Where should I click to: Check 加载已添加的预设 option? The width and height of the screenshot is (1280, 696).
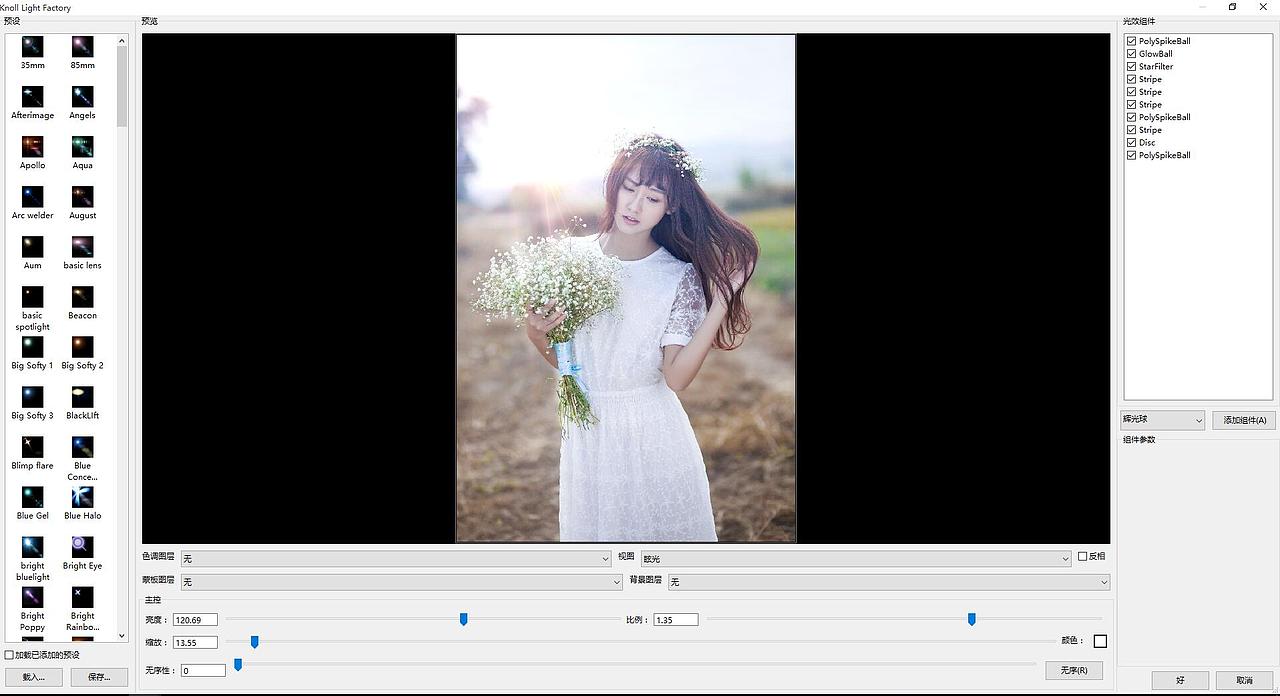9,655
